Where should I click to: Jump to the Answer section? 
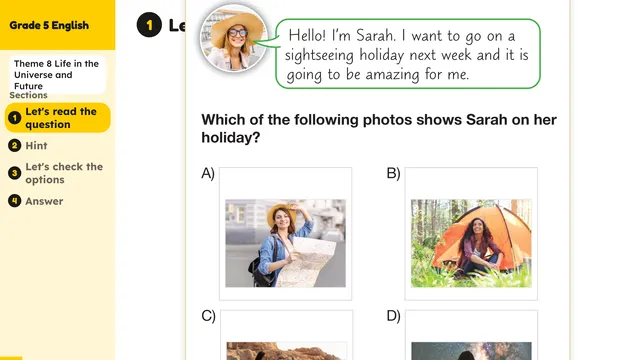44,201
